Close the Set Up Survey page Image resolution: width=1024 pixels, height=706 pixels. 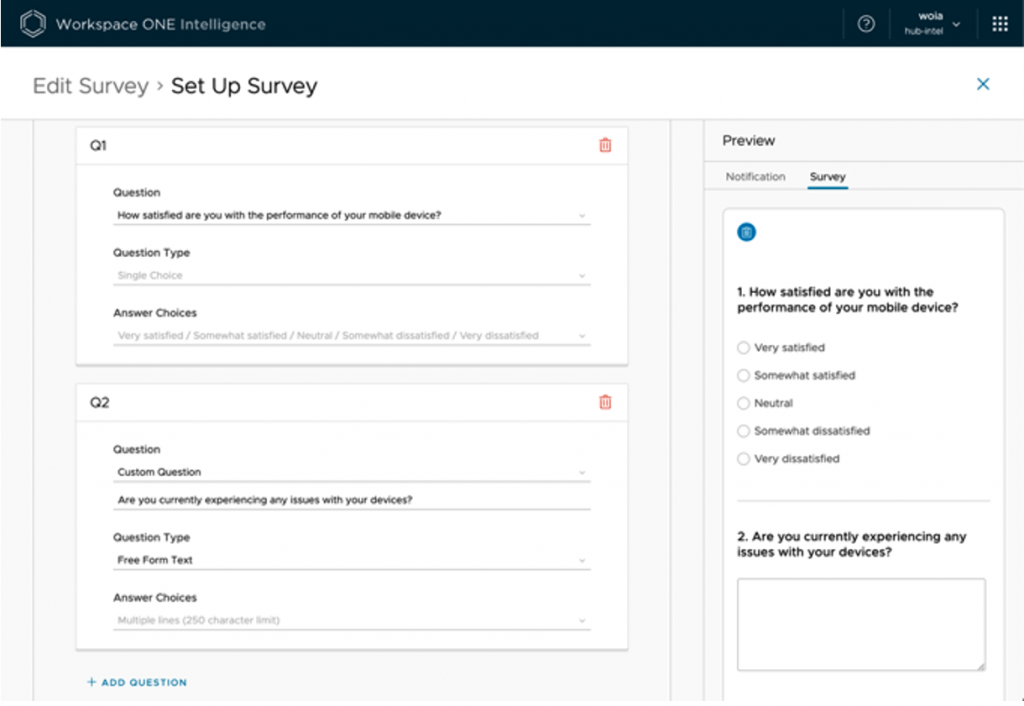[982, 84]
